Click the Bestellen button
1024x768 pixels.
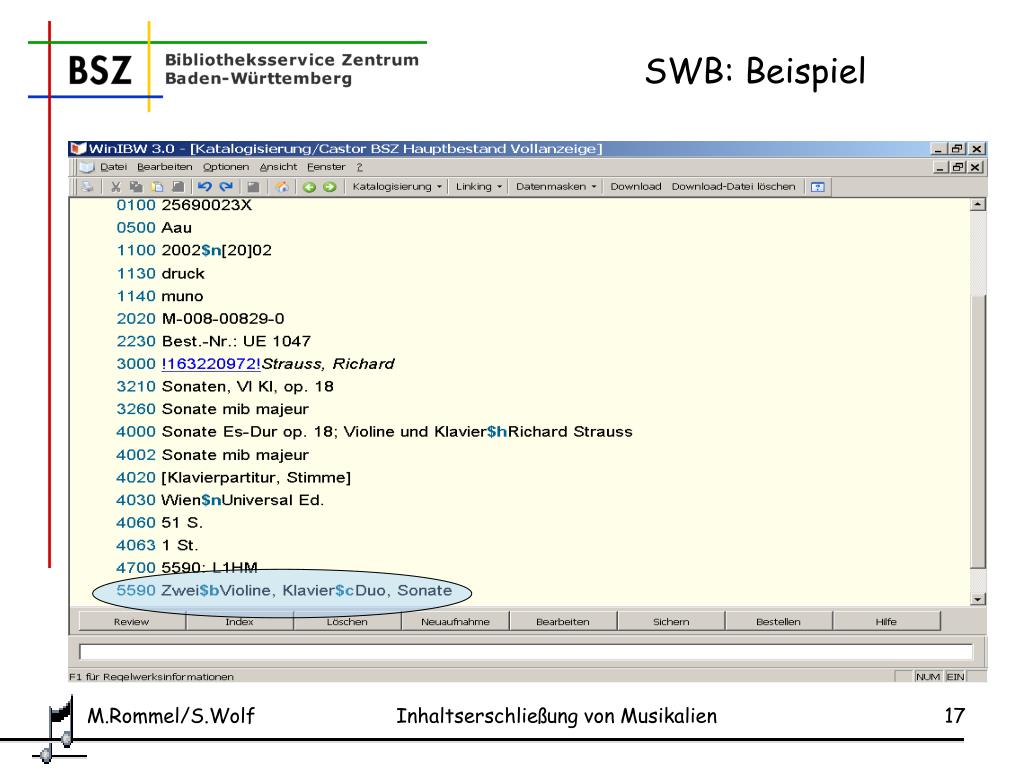(778, 622)
